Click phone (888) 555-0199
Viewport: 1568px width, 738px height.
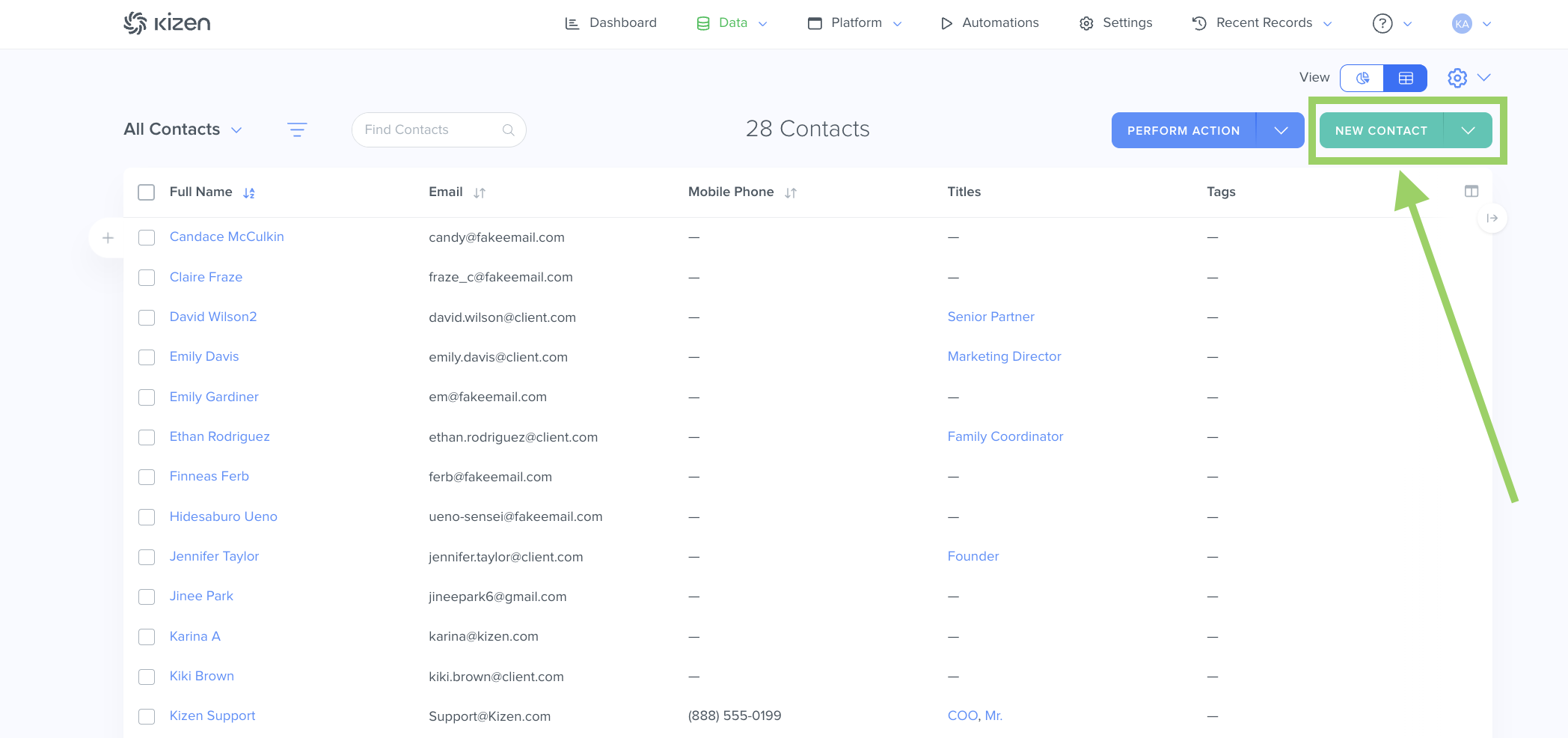click(735, 716)
